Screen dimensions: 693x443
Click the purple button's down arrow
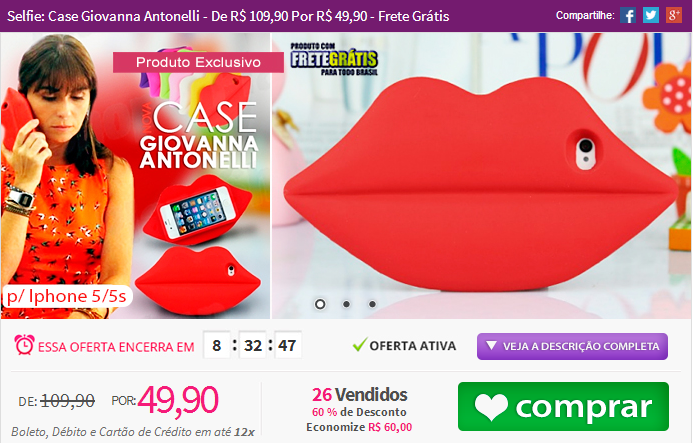tap(491, 345)
